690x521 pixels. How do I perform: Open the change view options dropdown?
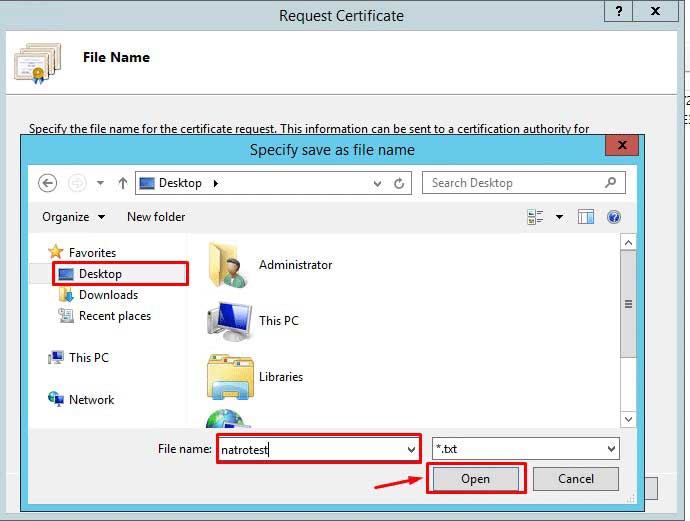point(559,217)
